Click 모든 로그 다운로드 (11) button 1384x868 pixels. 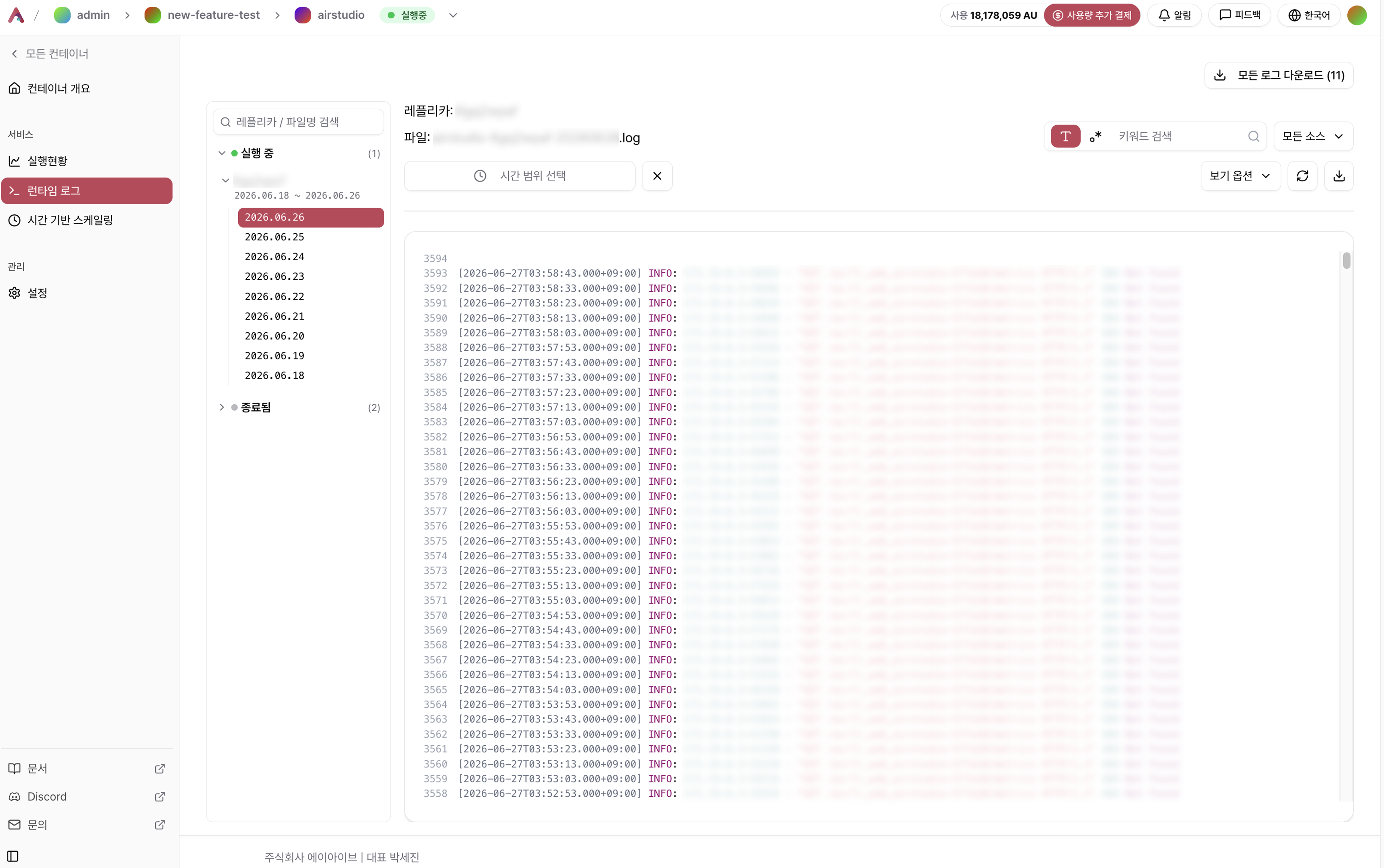1278,75
